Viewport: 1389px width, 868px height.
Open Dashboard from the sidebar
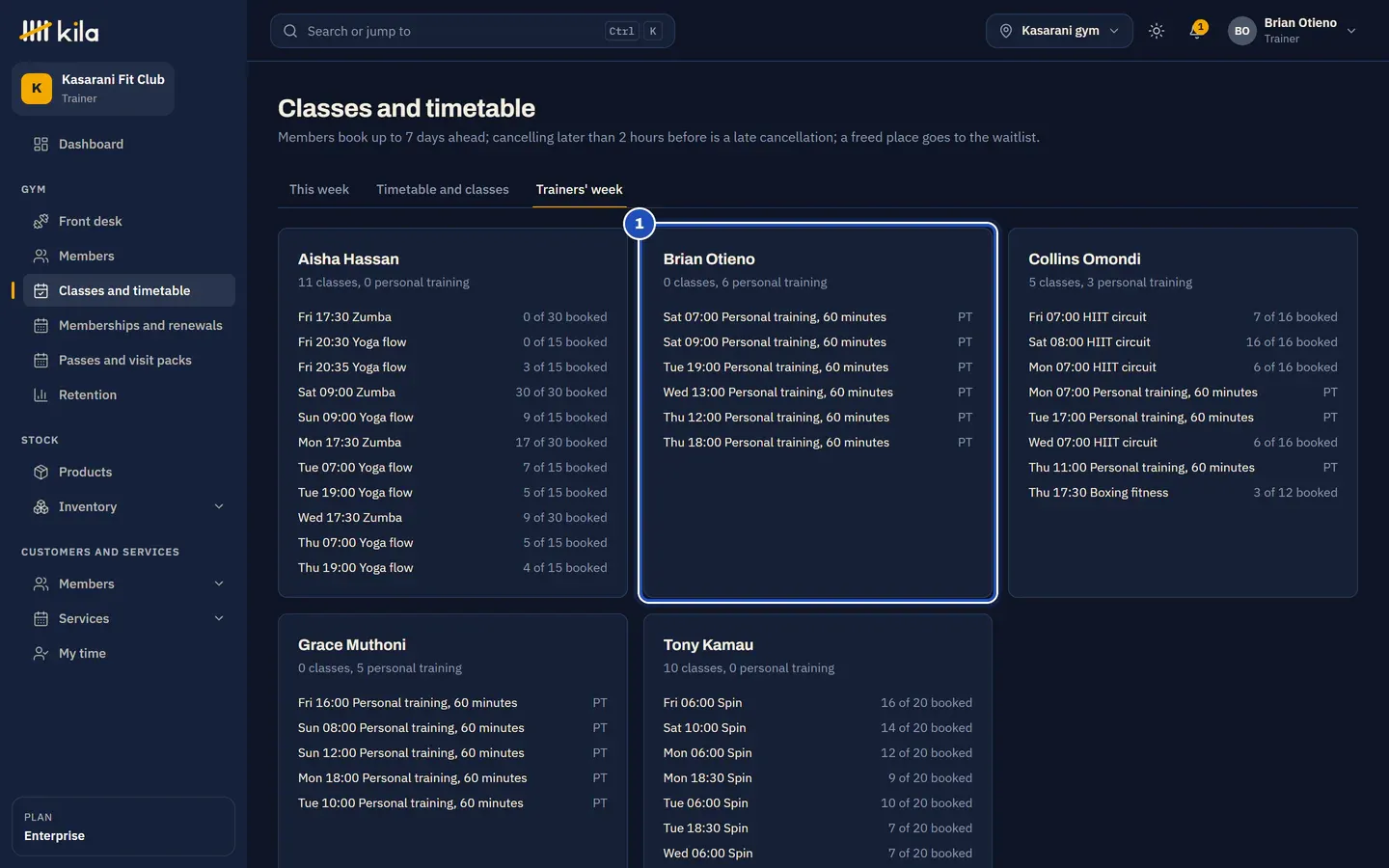(129, 144)
